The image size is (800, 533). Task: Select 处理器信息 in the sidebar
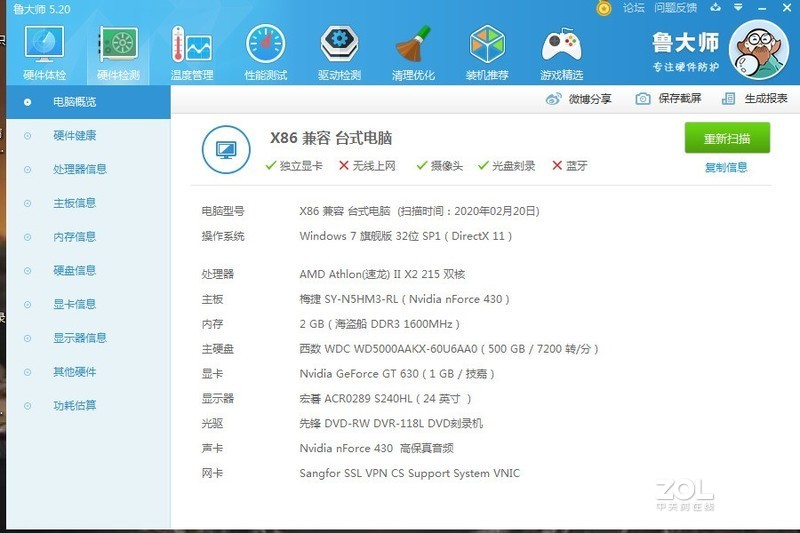[88, 169]
